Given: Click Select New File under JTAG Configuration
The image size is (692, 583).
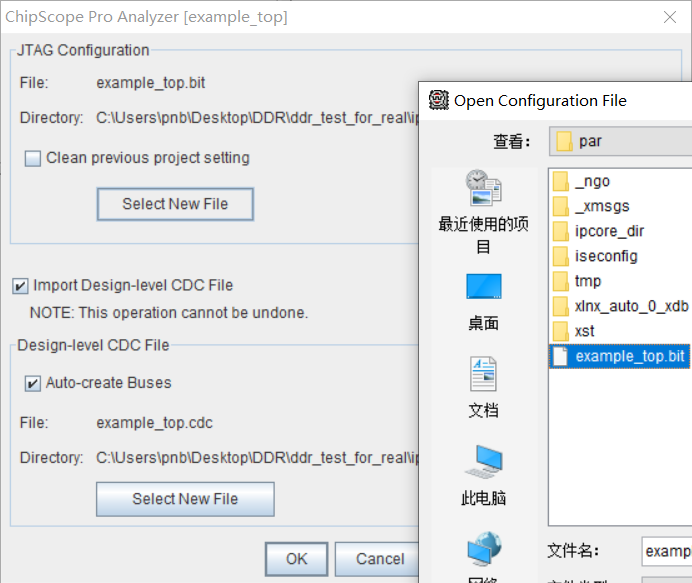Looking at the screenshot, I should pyautogui.click(x=175, y=204).
